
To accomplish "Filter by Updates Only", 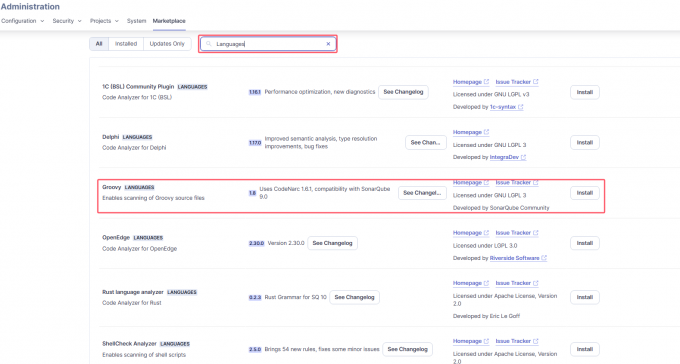I will coord(167,44).
